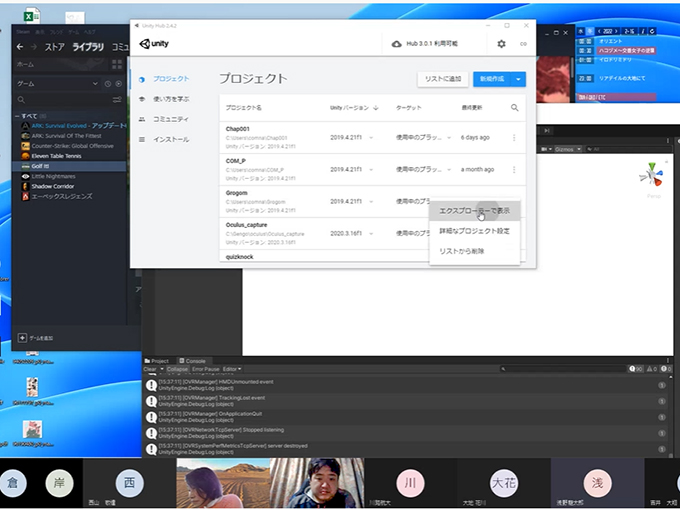
Task: Toggle Collapse in Unity Console
Action: [x=177, y=369]
